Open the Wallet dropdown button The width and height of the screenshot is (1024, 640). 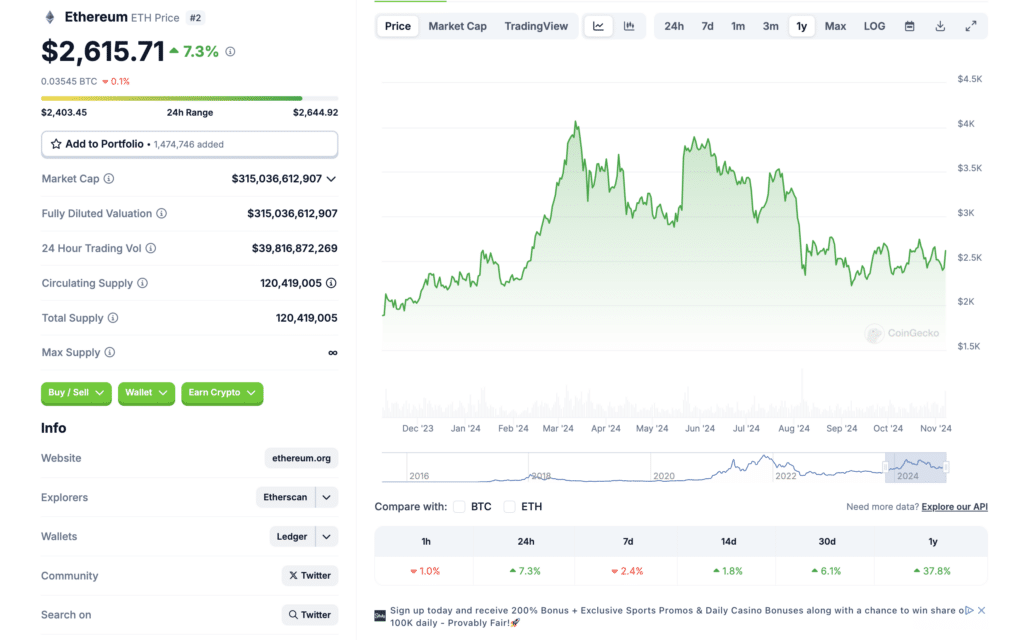[146, 393]
